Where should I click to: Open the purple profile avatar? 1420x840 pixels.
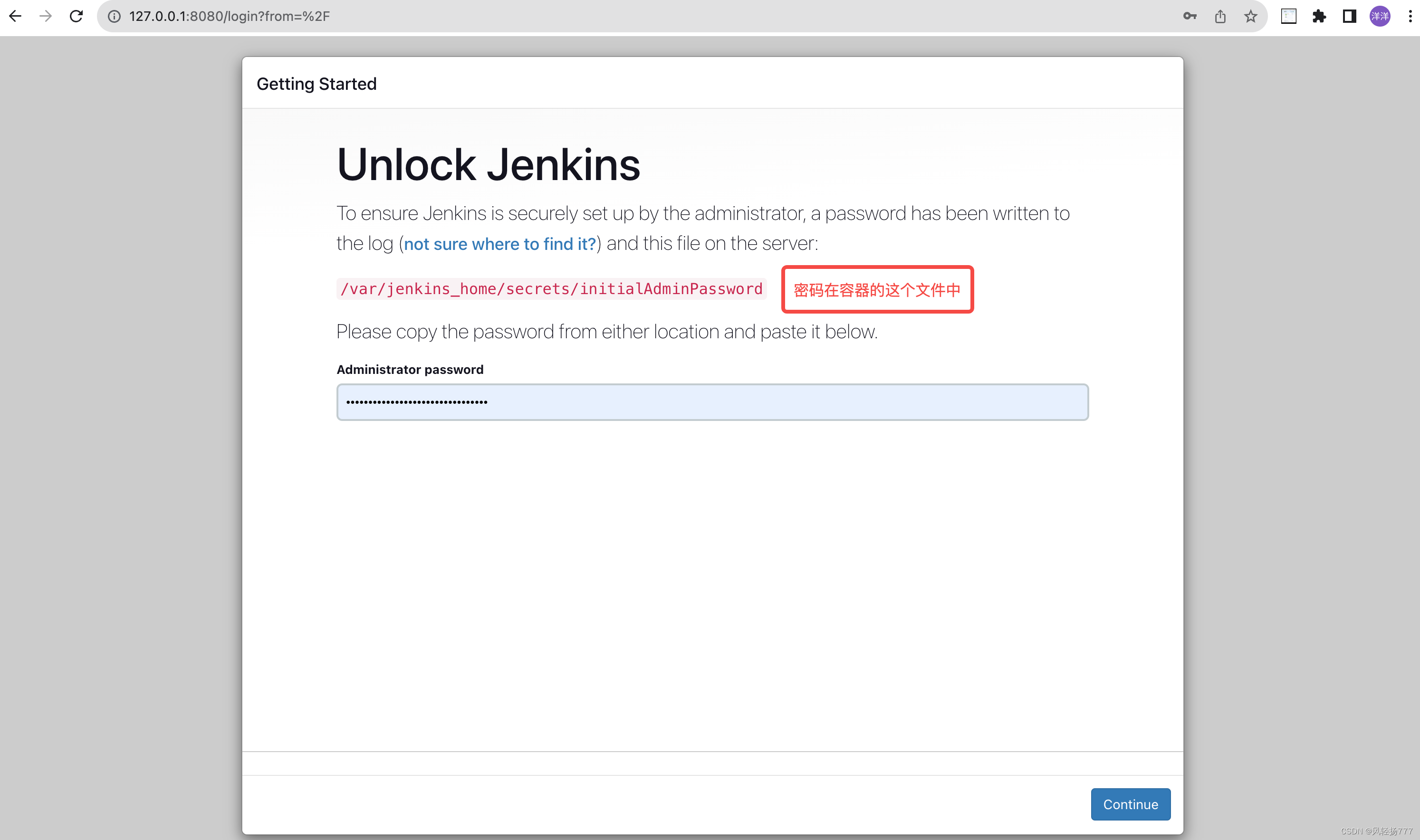point(1380,17)
